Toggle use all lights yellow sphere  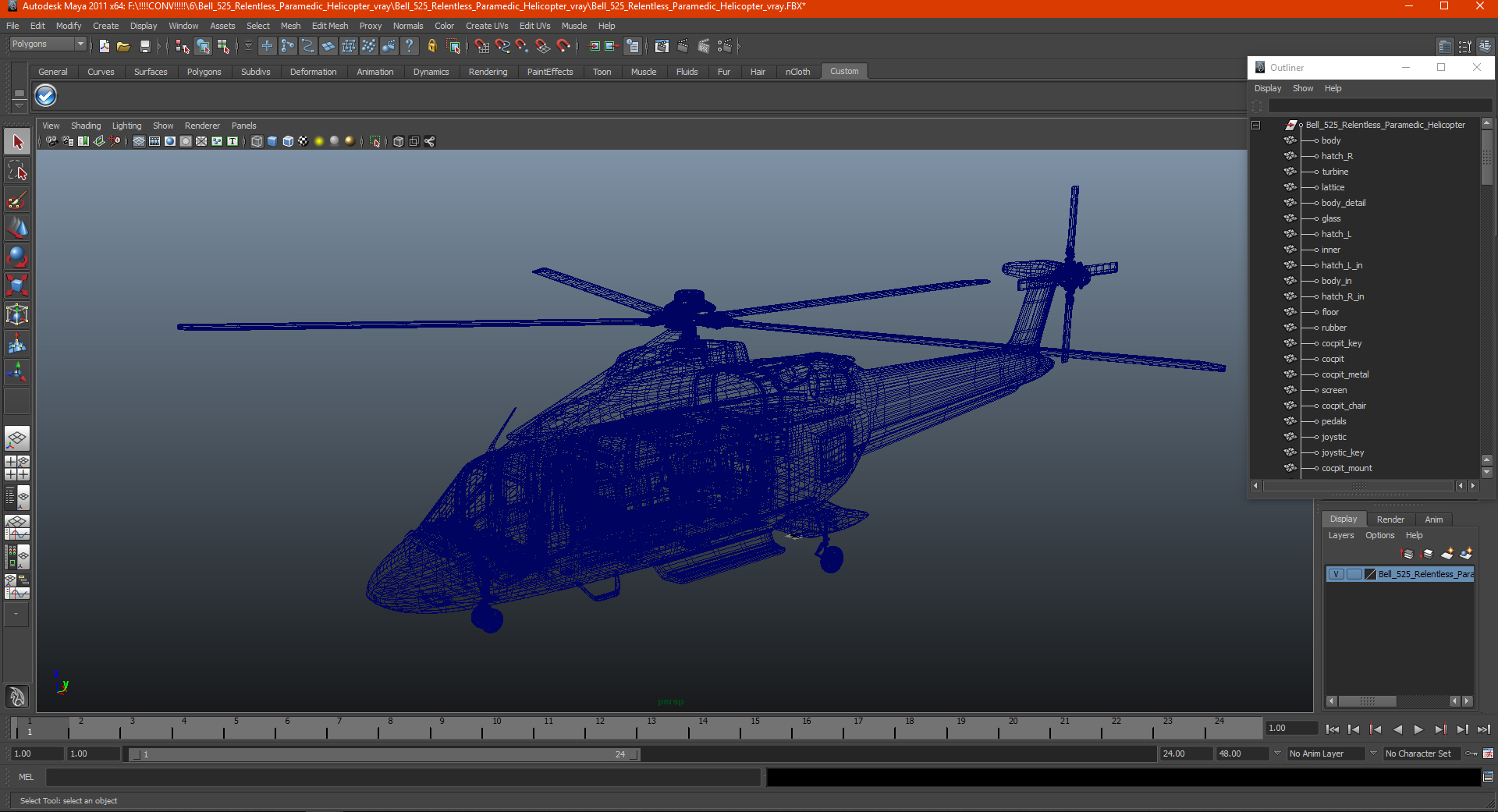319,141
